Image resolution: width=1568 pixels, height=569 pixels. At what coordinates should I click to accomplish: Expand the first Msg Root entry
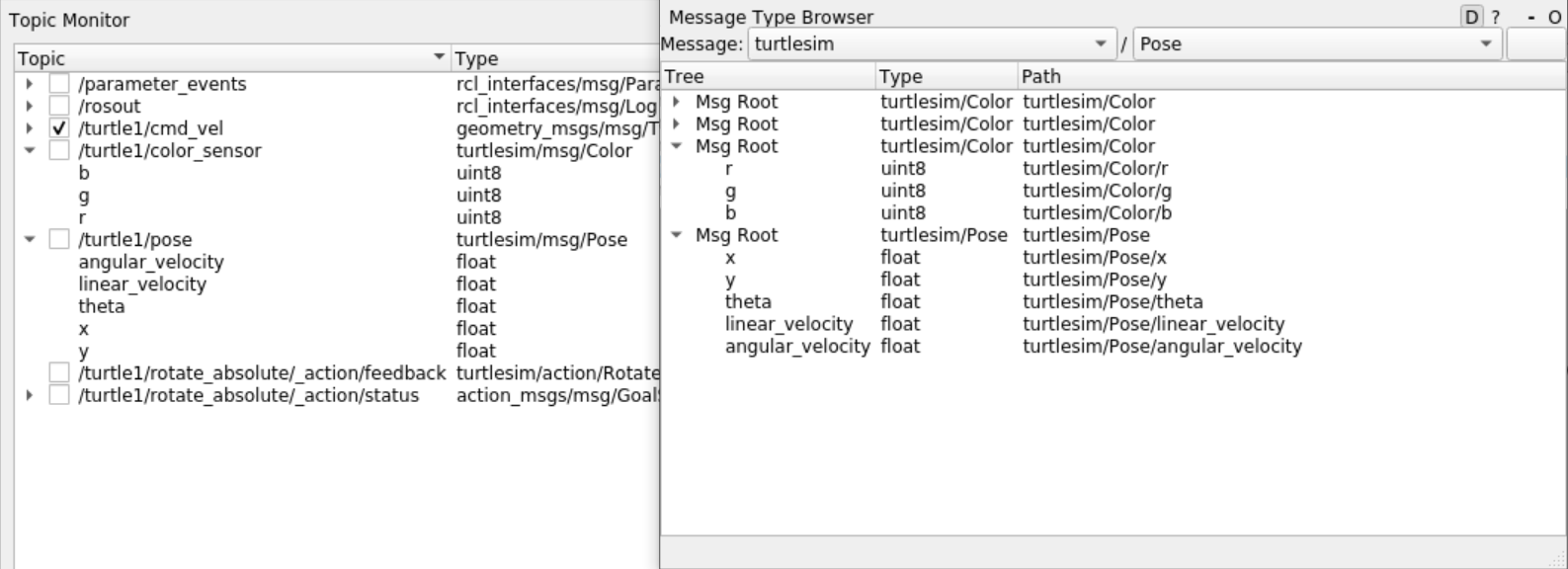click(x=676, y=102)
